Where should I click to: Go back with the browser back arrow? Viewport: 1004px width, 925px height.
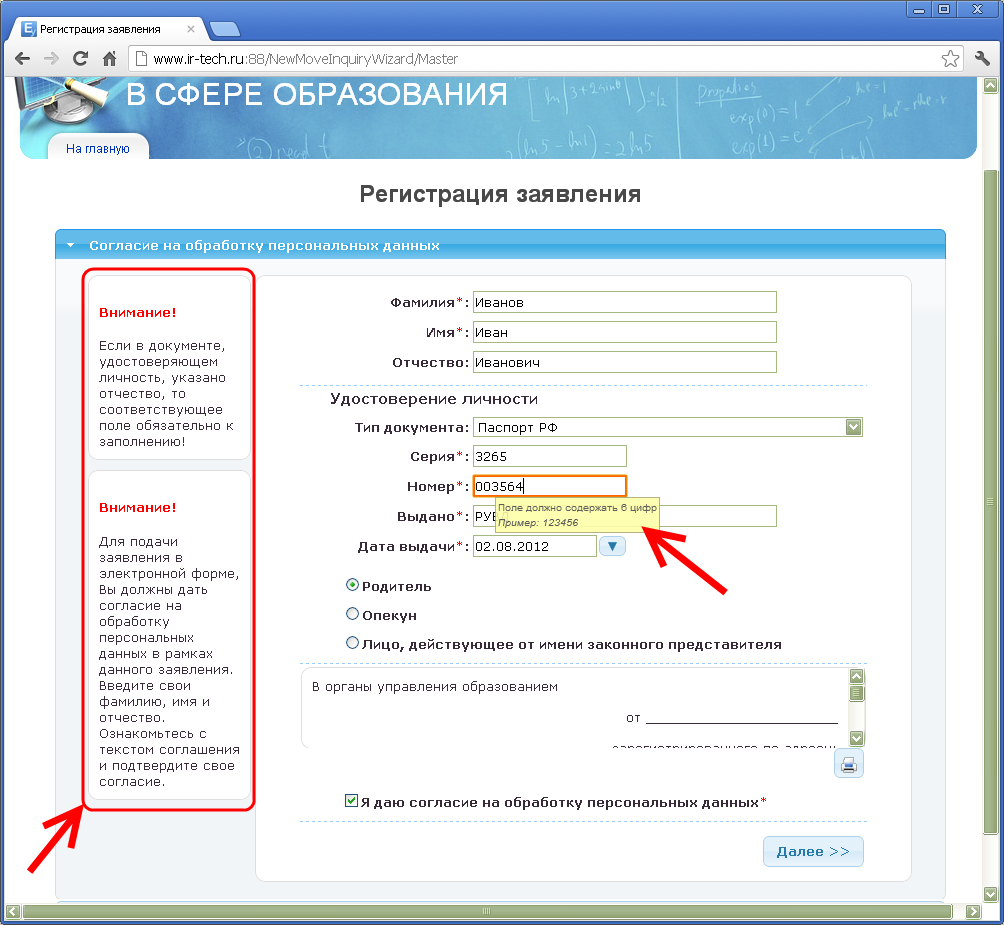[x=22, y=59]
